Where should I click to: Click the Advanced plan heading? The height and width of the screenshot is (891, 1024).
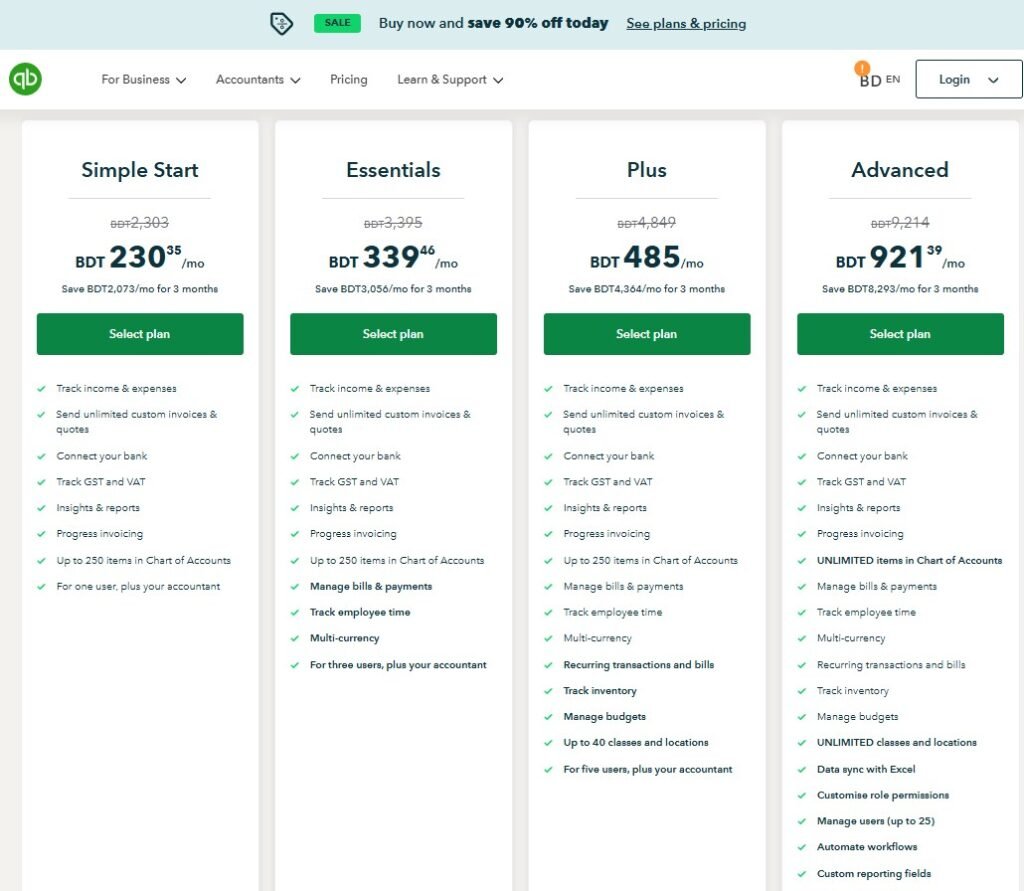point(900,170)
